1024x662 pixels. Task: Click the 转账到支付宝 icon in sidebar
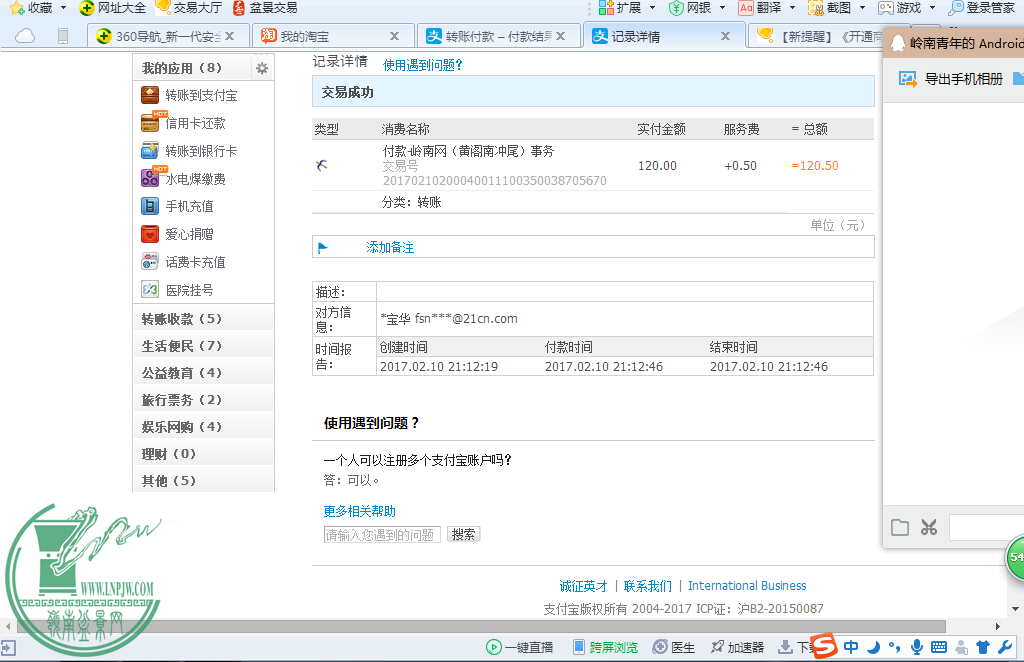(150, 95)
